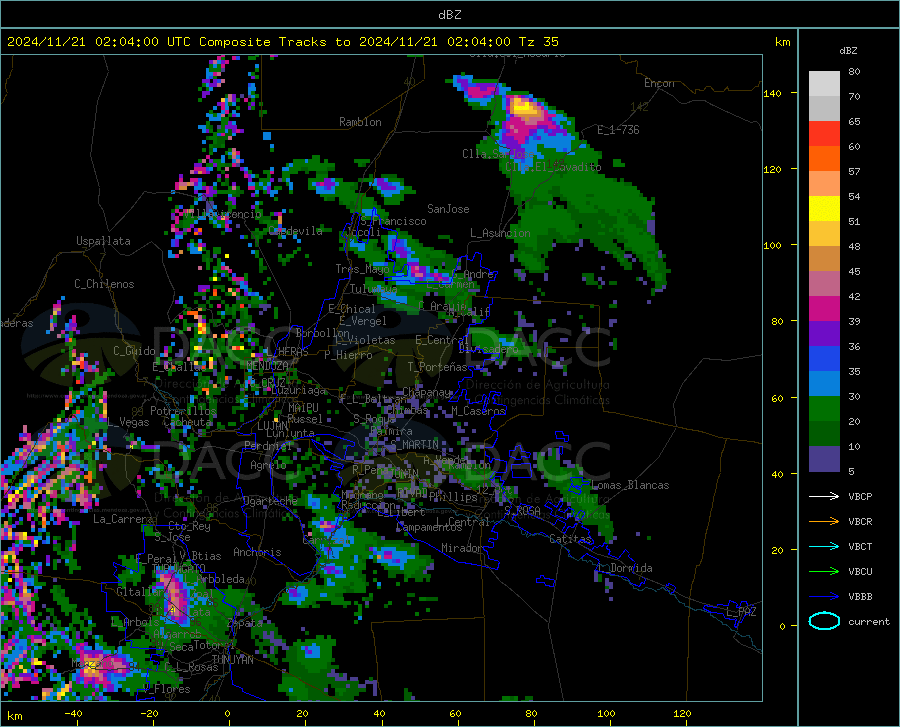This screenshot has width=900, height=727.
Task: Select the 51 dBZ yellow legend swatch
Action: (824, 208)
